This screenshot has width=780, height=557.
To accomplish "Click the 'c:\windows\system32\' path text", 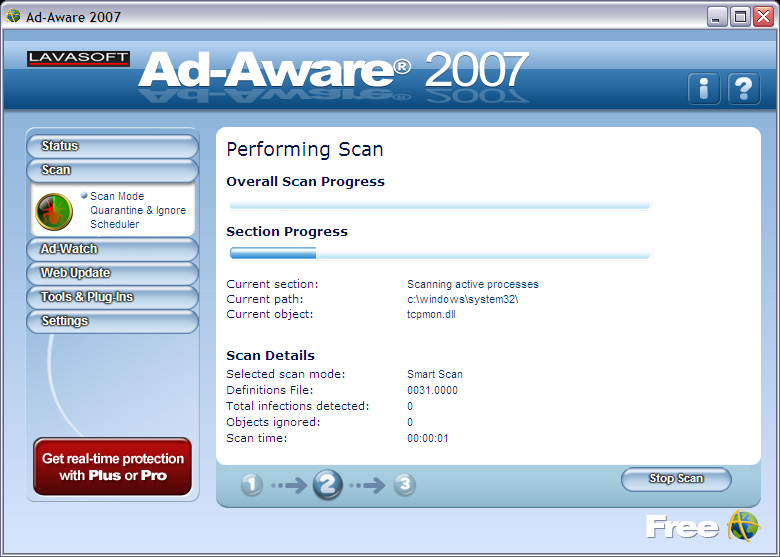I will click(x=463, y=299).
